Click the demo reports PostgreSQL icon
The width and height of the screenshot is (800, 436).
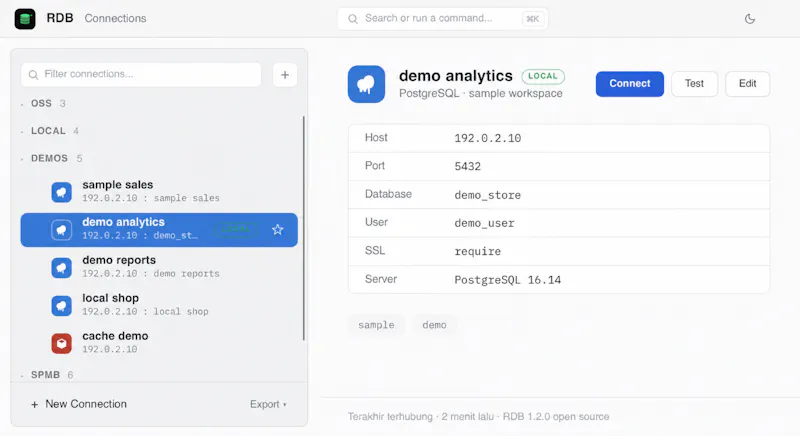pyautogui.click(x=62, y=268)
